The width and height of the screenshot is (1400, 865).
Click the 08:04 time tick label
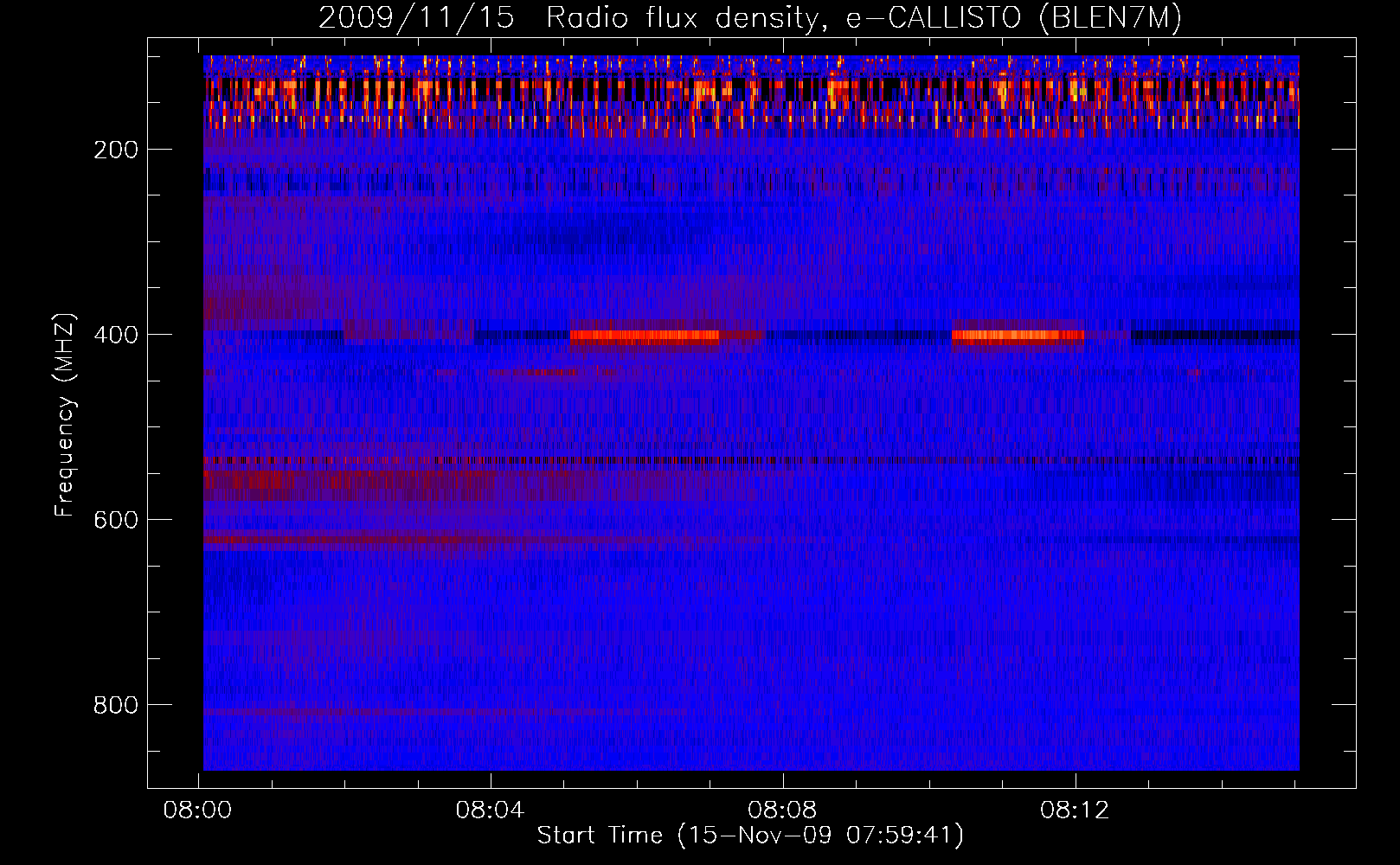click(x=490, y=811)
